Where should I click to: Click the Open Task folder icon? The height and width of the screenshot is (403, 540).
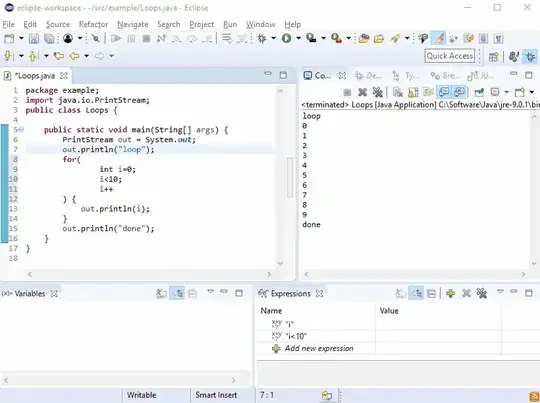(379, 38)
